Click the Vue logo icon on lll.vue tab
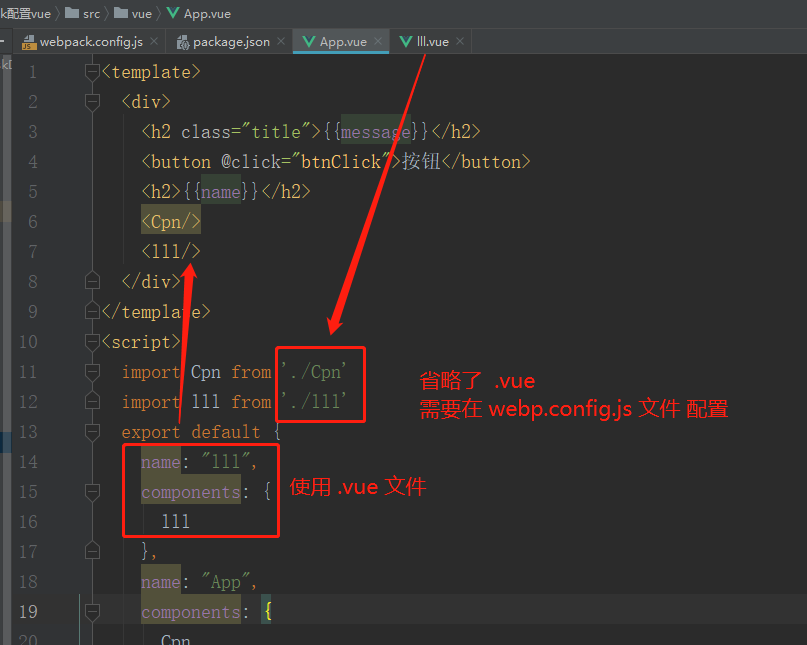The image size is (807, 645). [x=406, y=42]
